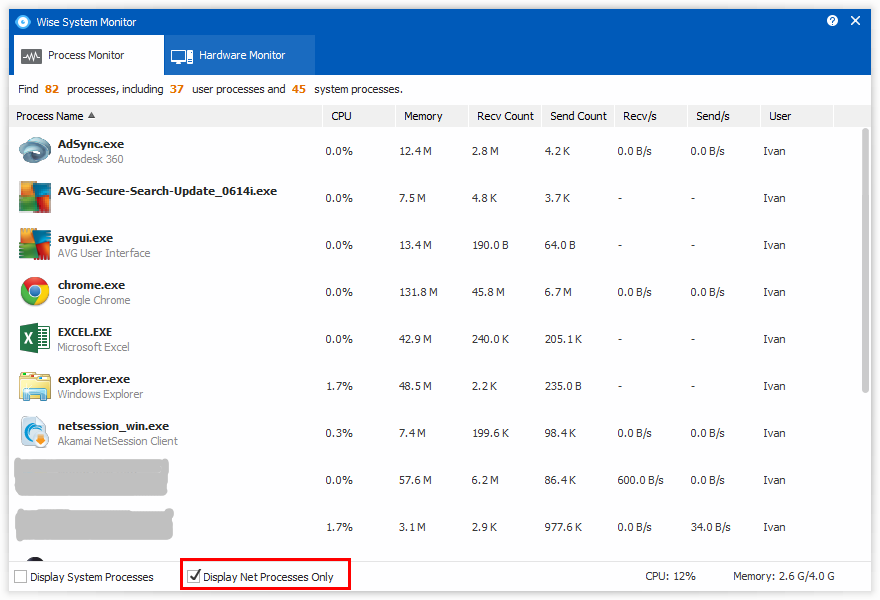
Task: Select the explorer.exe process name
Action: point(94,379)
